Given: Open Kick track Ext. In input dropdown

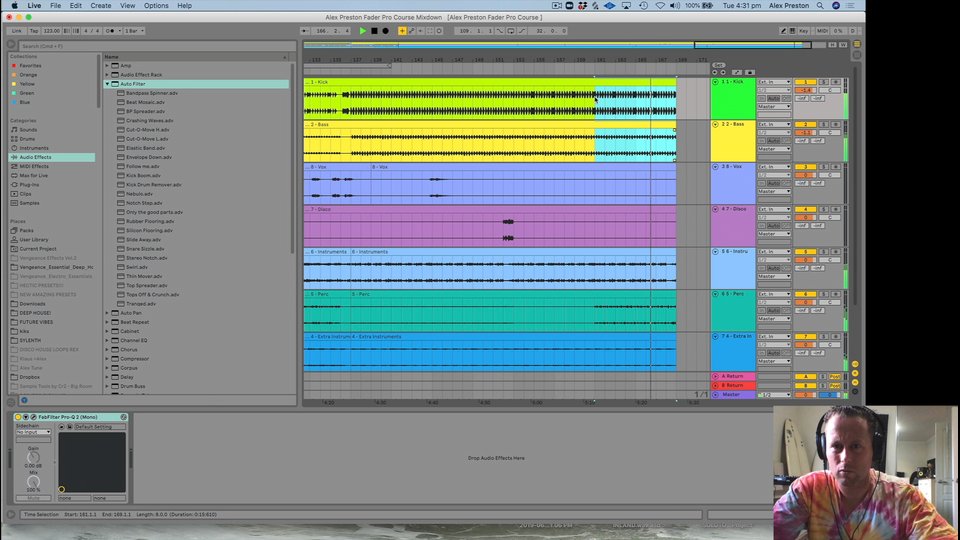Looking at the screenshot, I should (774, 82).
